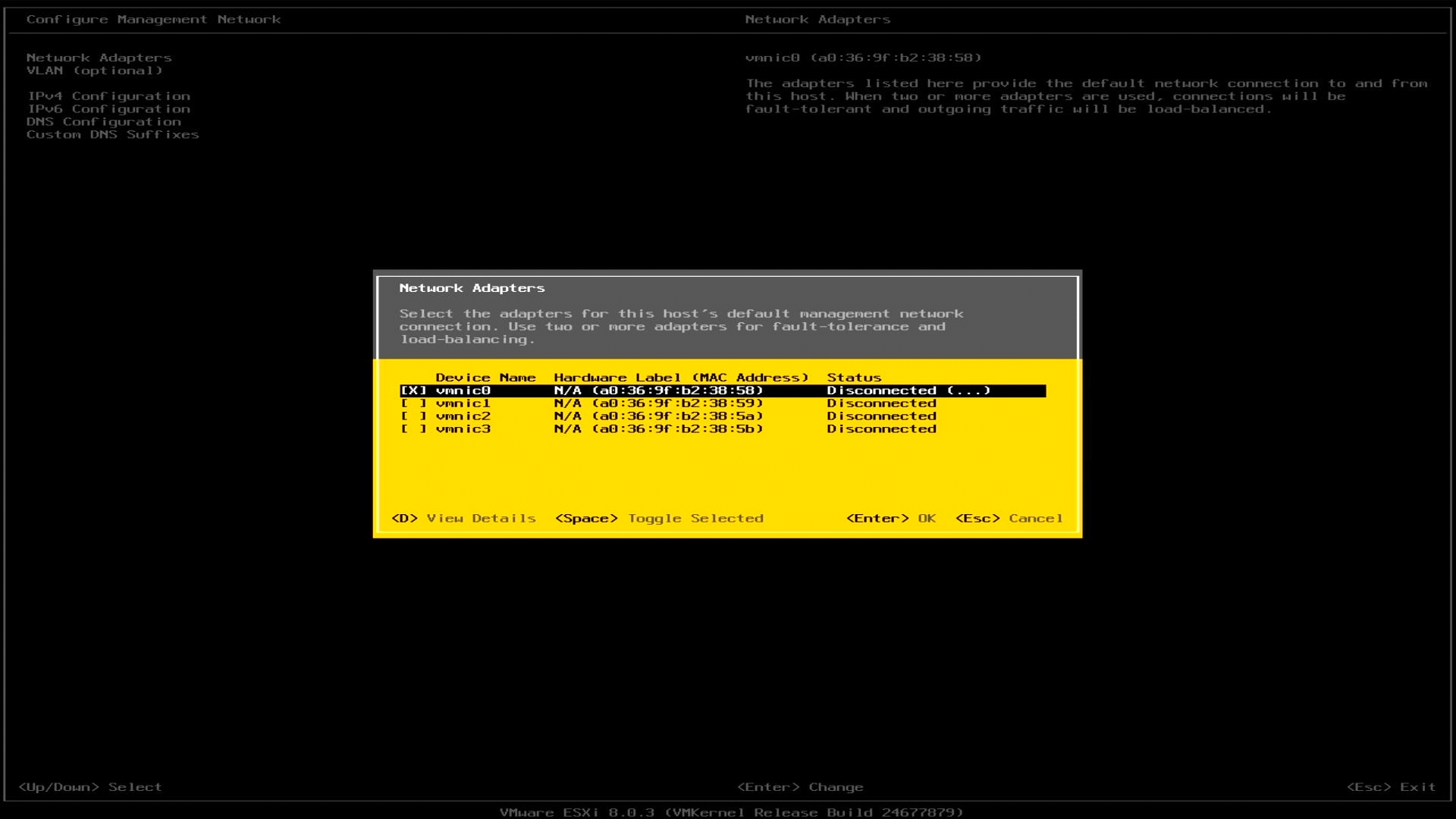Click MAC address a0:36:9f:b2:38:58 in dialog list
1456x819 pixels.
pyautogui.click(x=677, y=391)
